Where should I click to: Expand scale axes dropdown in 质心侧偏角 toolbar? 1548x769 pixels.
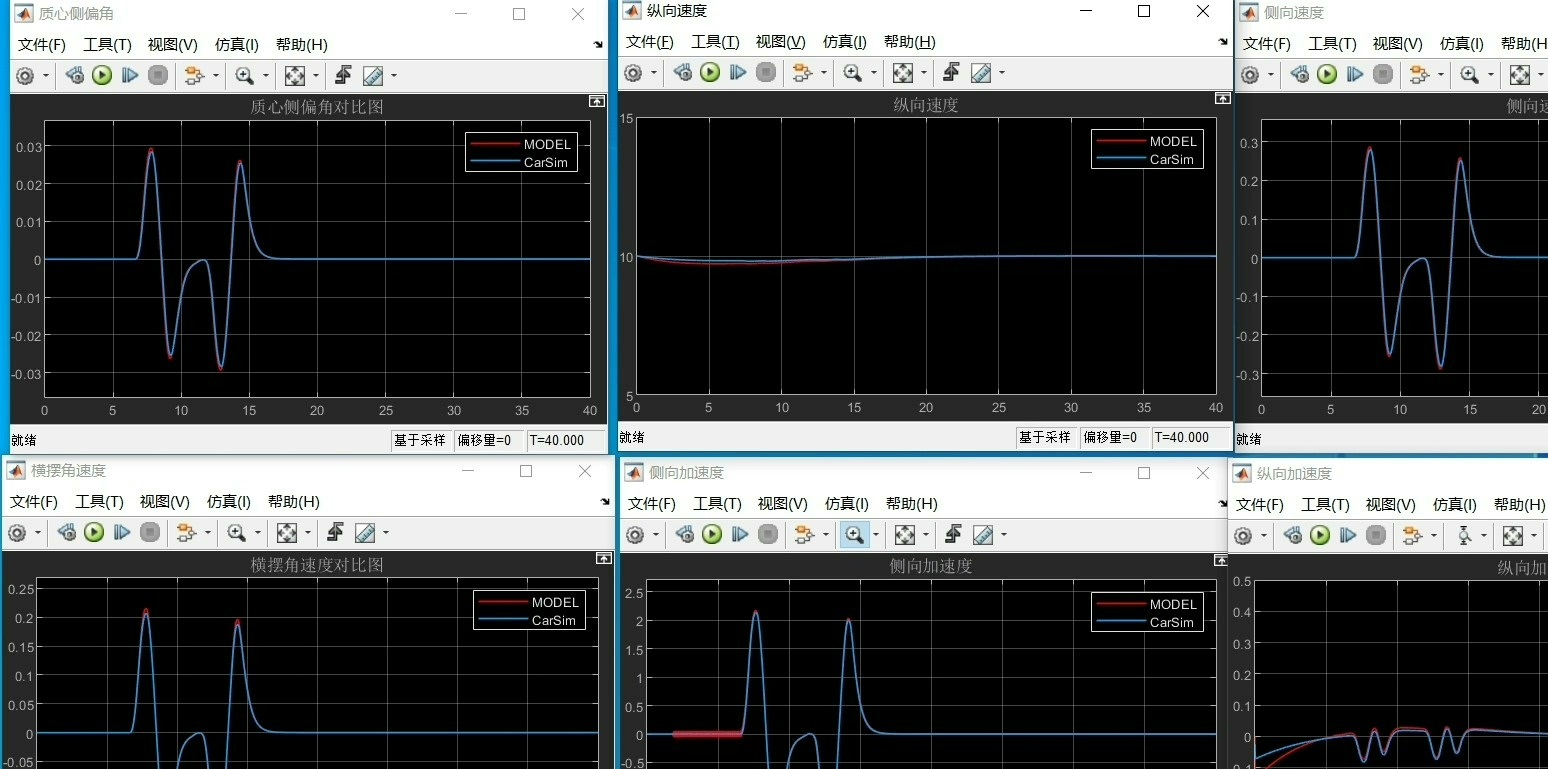(315, 76)
